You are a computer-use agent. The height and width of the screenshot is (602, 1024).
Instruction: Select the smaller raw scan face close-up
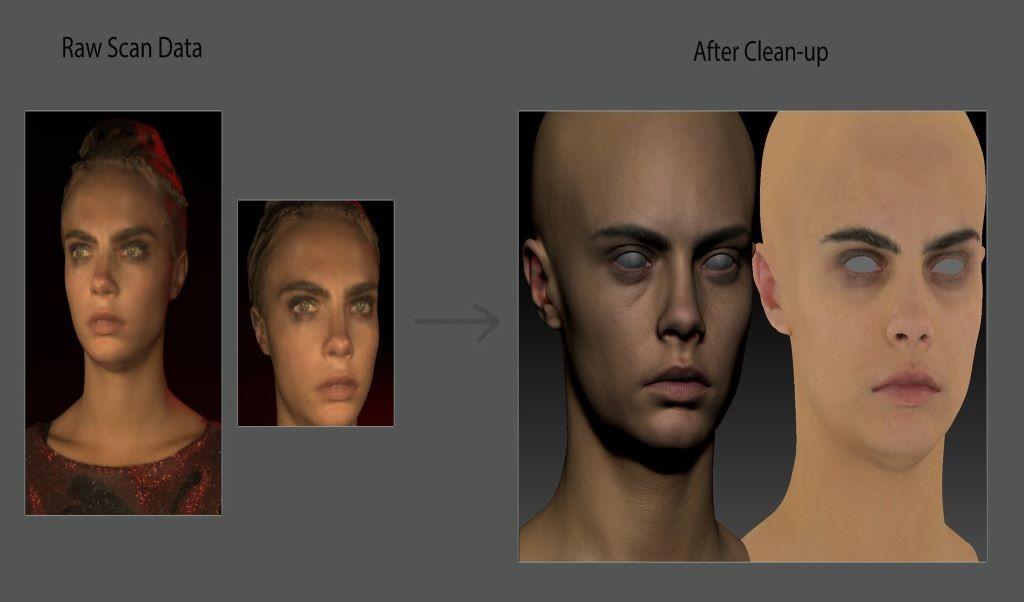(316, 313)
